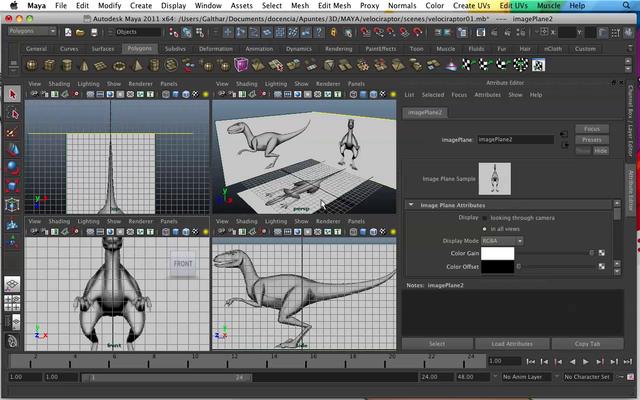
Task: Open the UV Texture Editor shelf icon
Action: (x=538, y=65)
